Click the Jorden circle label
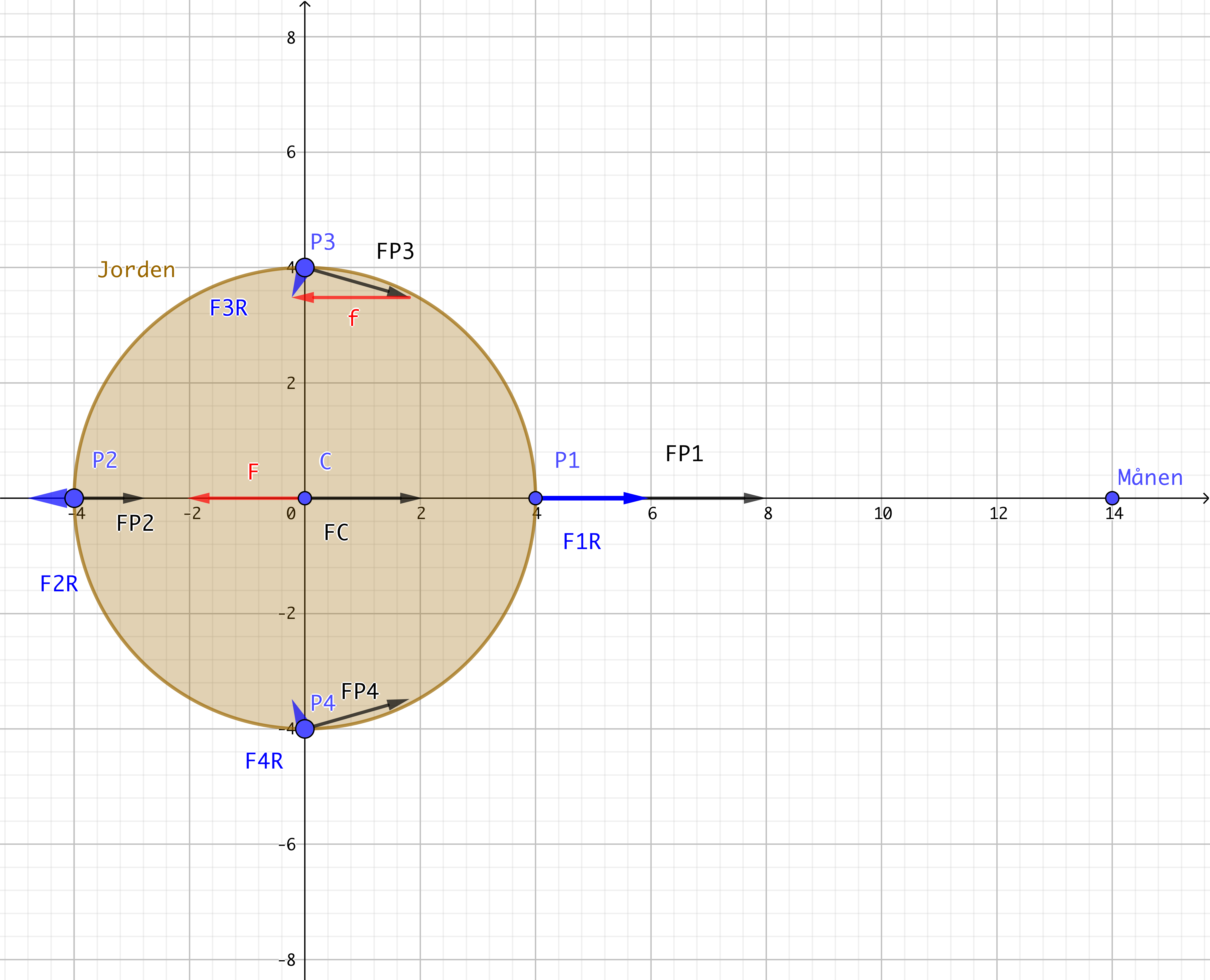Image resolution: width=1210 pixels, height=980 pixels. [136, 270]
